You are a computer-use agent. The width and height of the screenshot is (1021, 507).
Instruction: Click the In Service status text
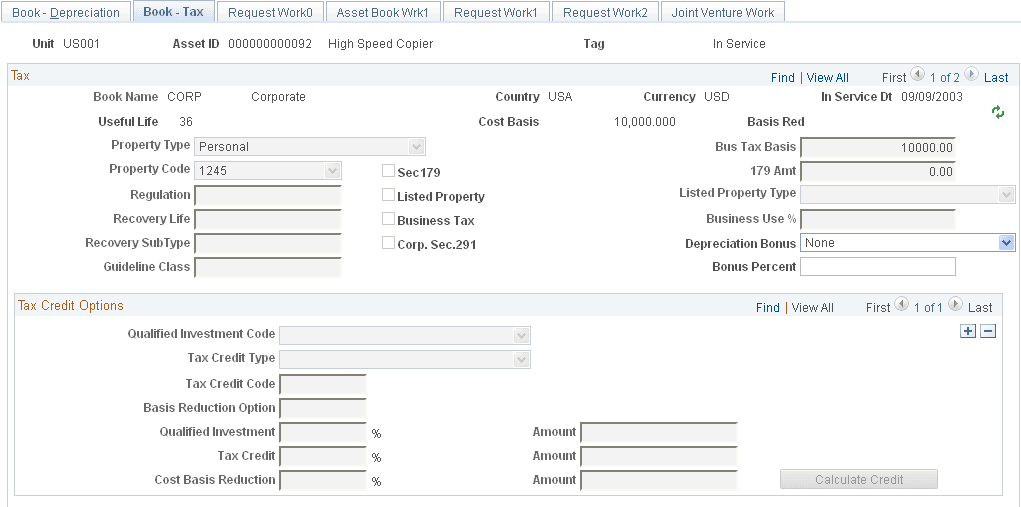(739, 44)
